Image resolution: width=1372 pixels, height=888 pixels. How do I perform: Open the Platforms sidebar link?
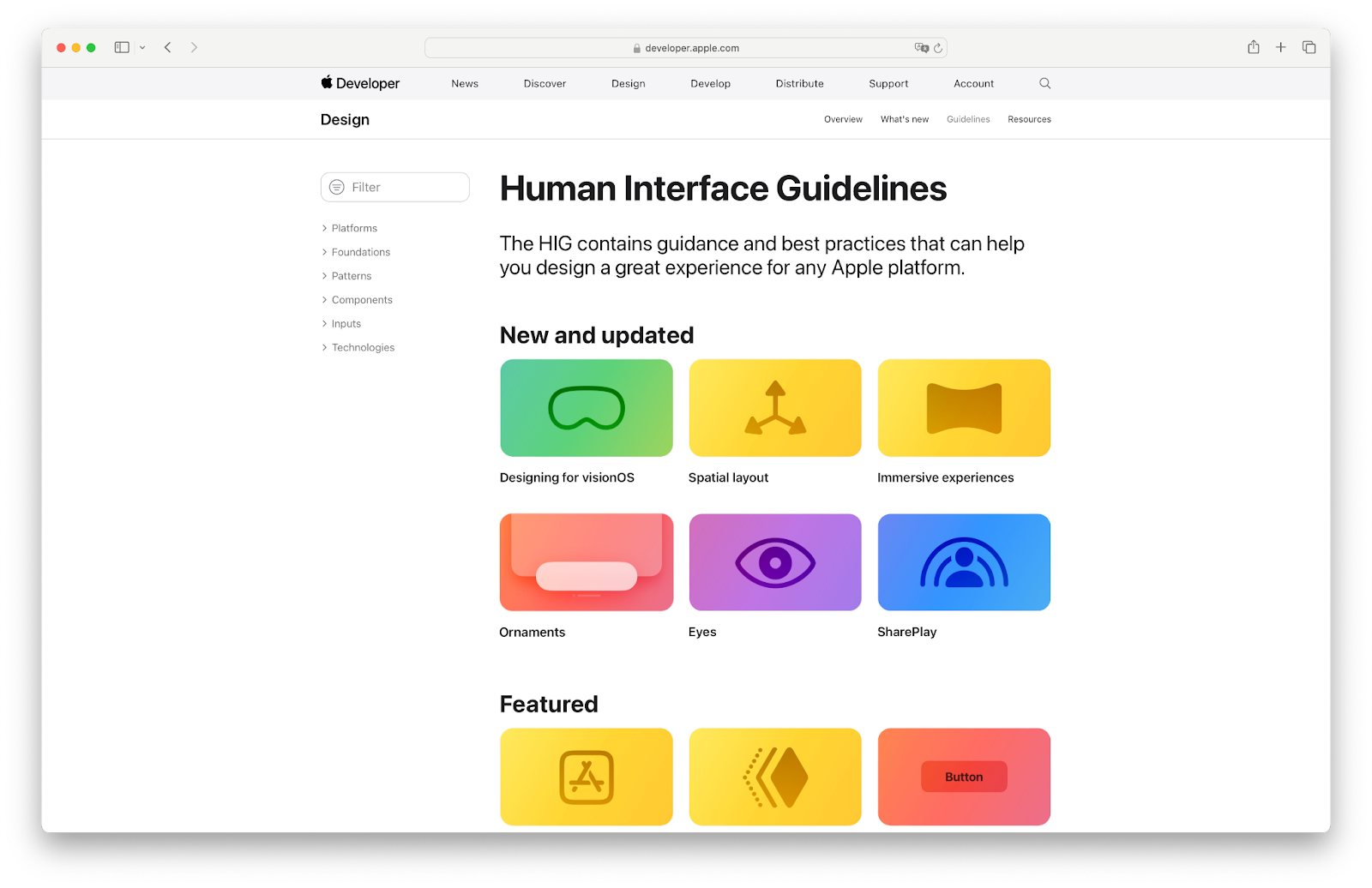354,228
